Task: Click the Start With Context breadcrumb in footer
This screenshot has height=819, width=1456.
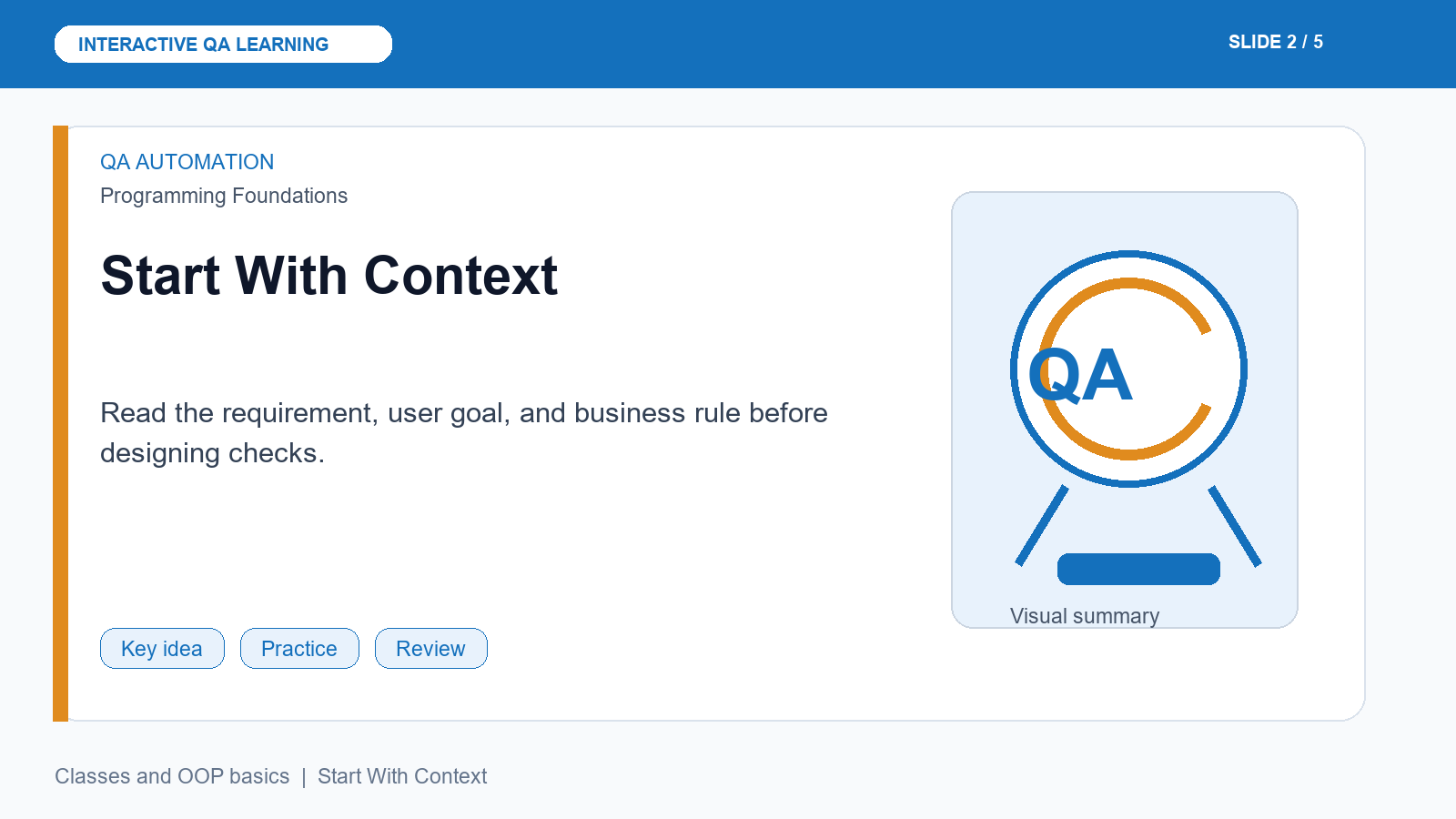Action: (402, 776)
